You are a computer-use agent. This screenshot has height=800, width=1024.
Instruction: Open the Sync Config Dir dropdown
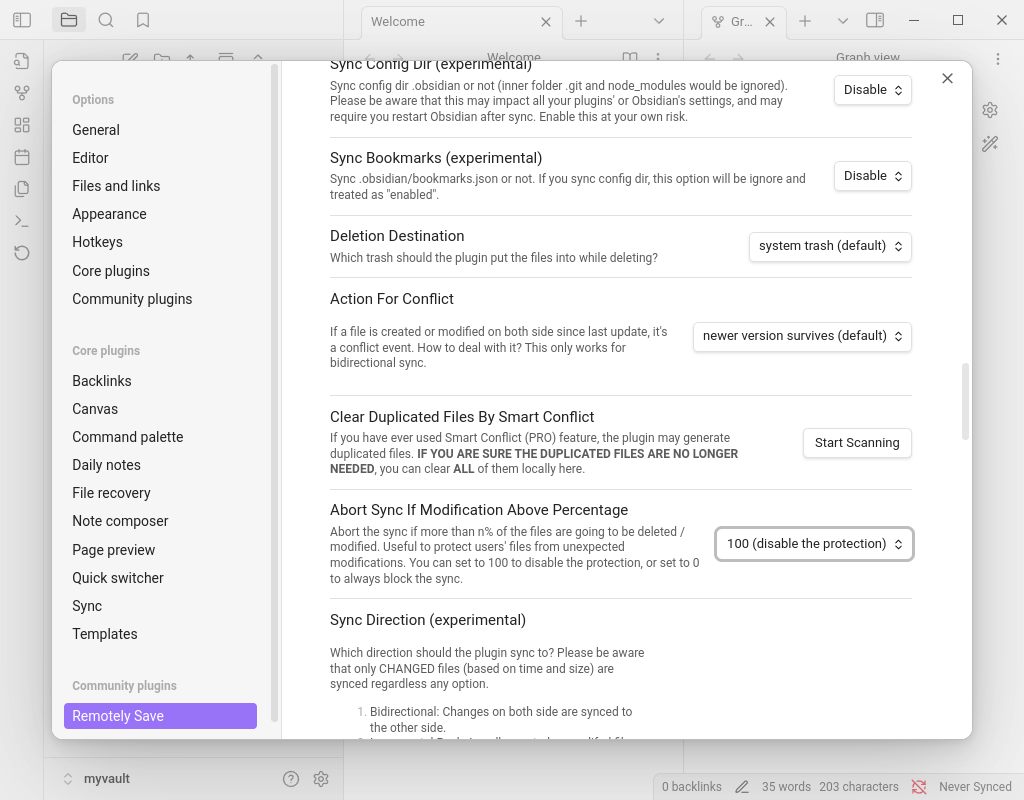point(873,90)
